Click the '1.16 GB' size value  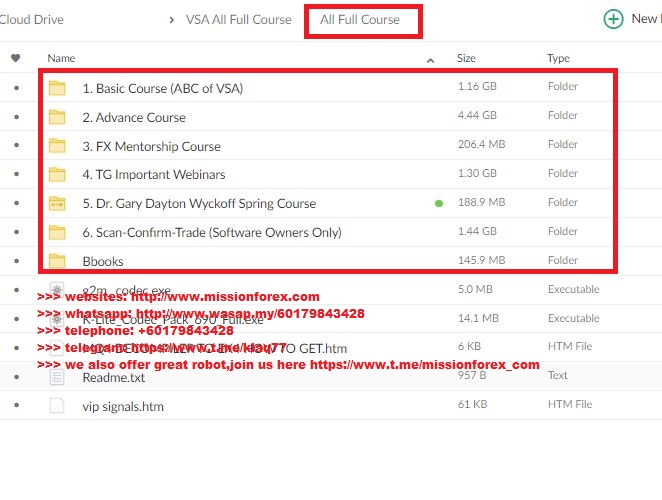pyautogui.click(x=477, y=86)
